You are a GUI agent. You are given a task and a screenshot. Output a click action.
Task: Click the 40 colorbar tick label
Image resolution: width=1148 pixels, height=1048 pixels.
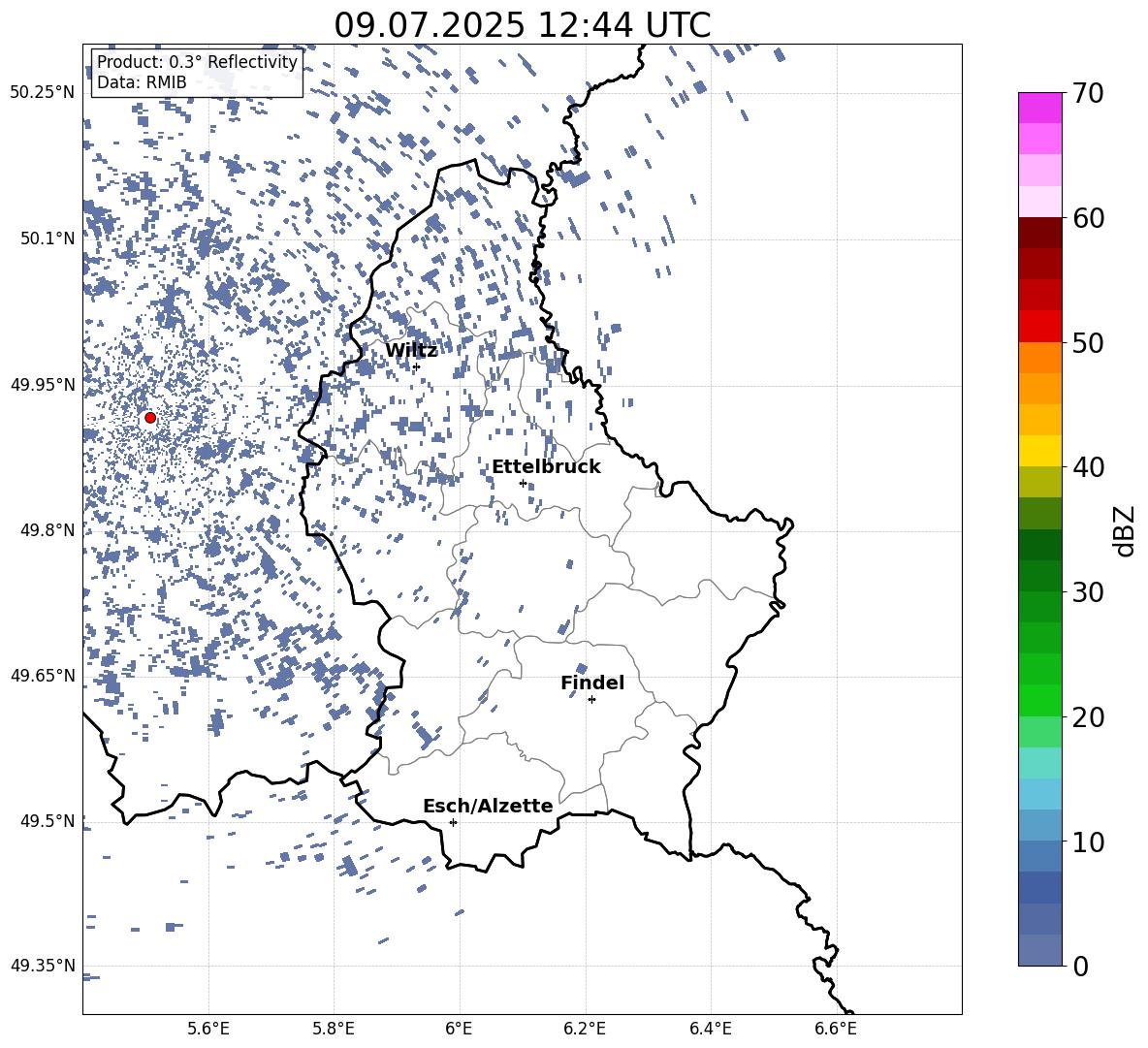pyautogui.click(x=1088, y=467)
